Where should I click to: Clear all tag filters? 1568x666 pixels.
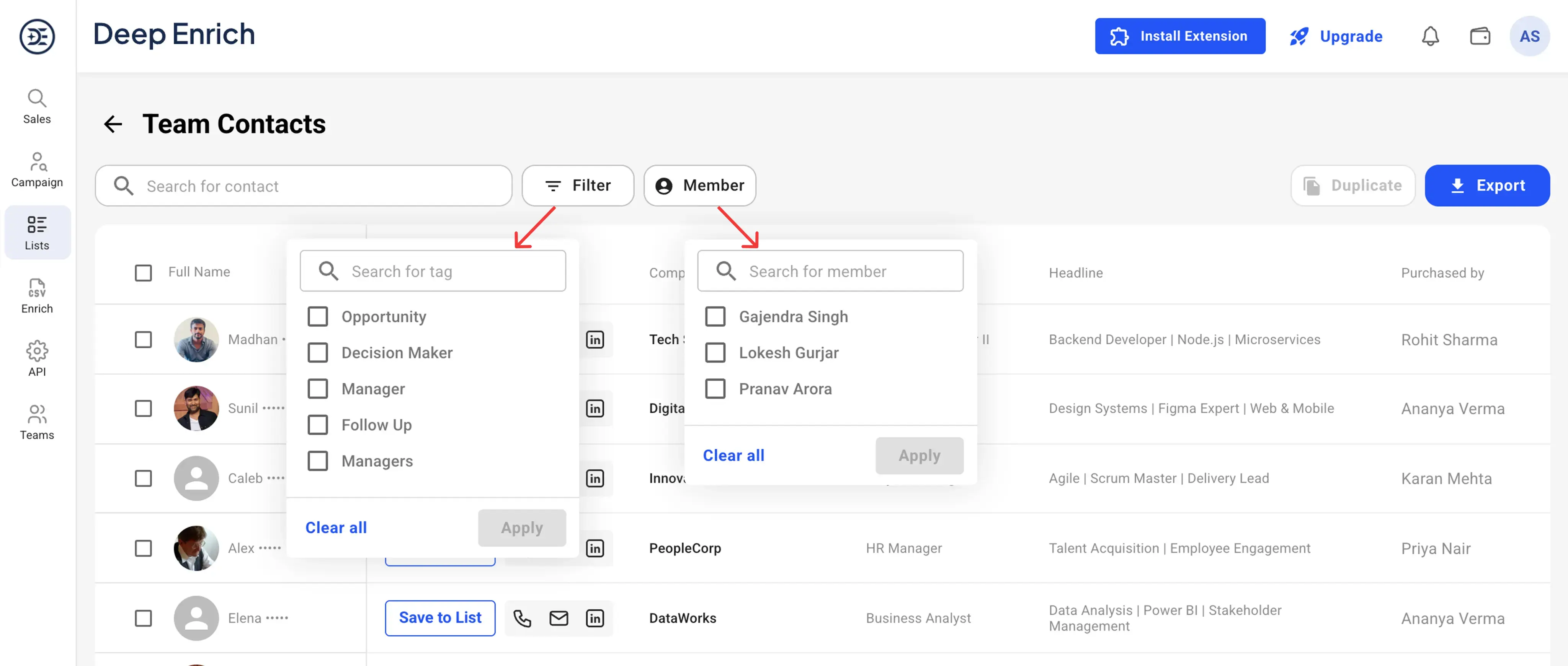point(336,527)
